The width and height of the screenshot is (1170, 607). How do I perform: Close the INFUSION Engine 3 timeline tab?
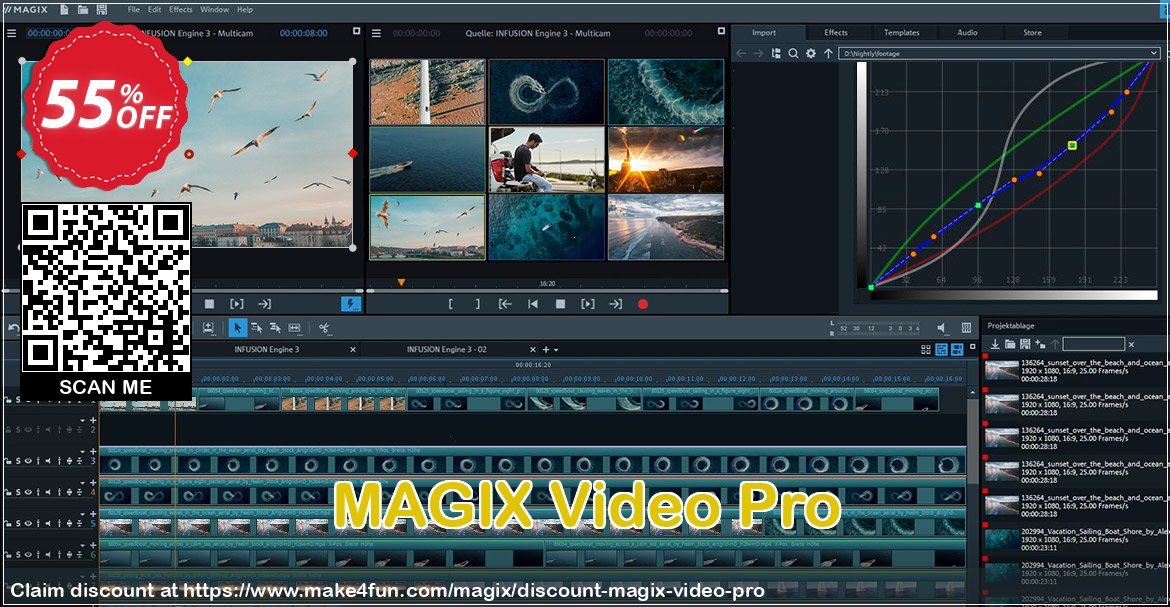[x=353, y=349]
